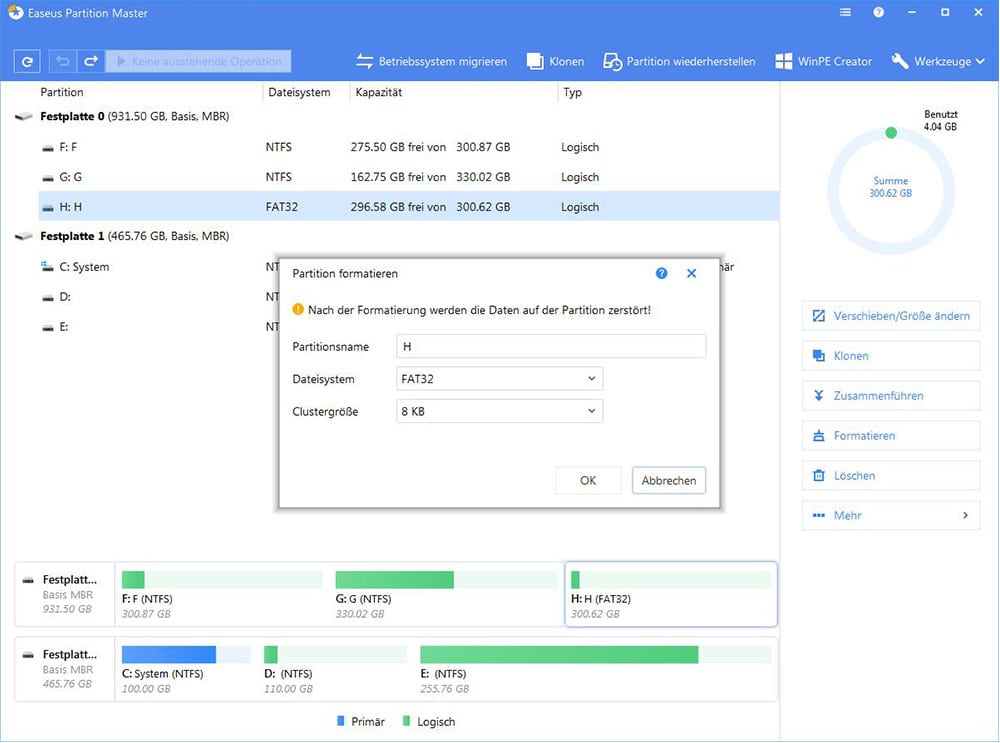Click the FAT32 cell in H: row
This screenshot has width=1000, height=743.
click(282, 207)
